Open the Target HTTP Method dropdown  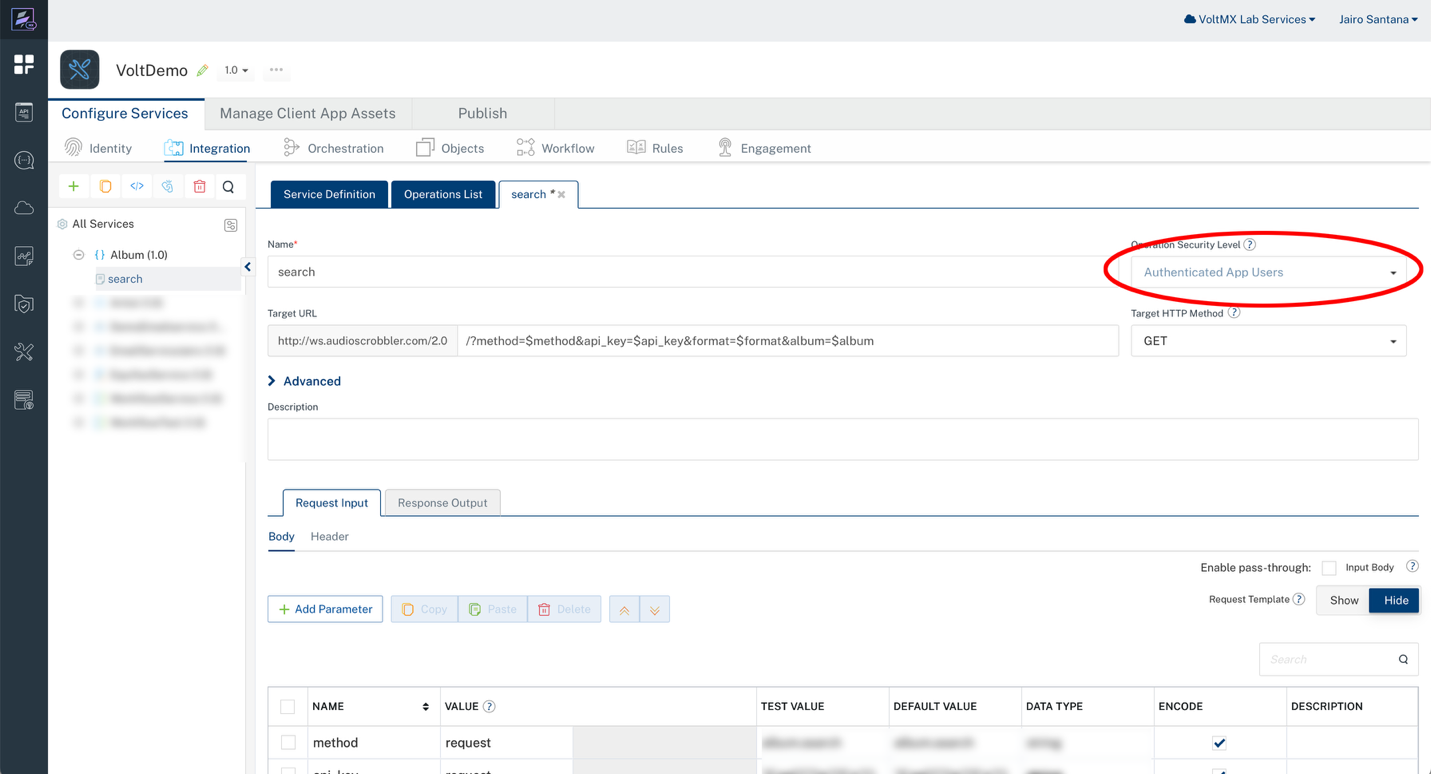pyautogui.click(x=1268, y=341)
